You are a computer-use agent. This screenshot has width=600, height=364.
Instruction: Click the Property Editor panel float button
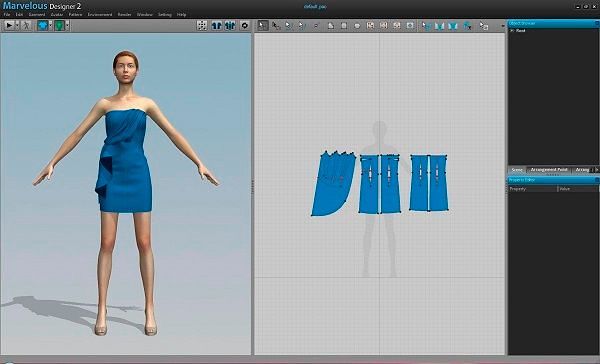tap(597, 180)
